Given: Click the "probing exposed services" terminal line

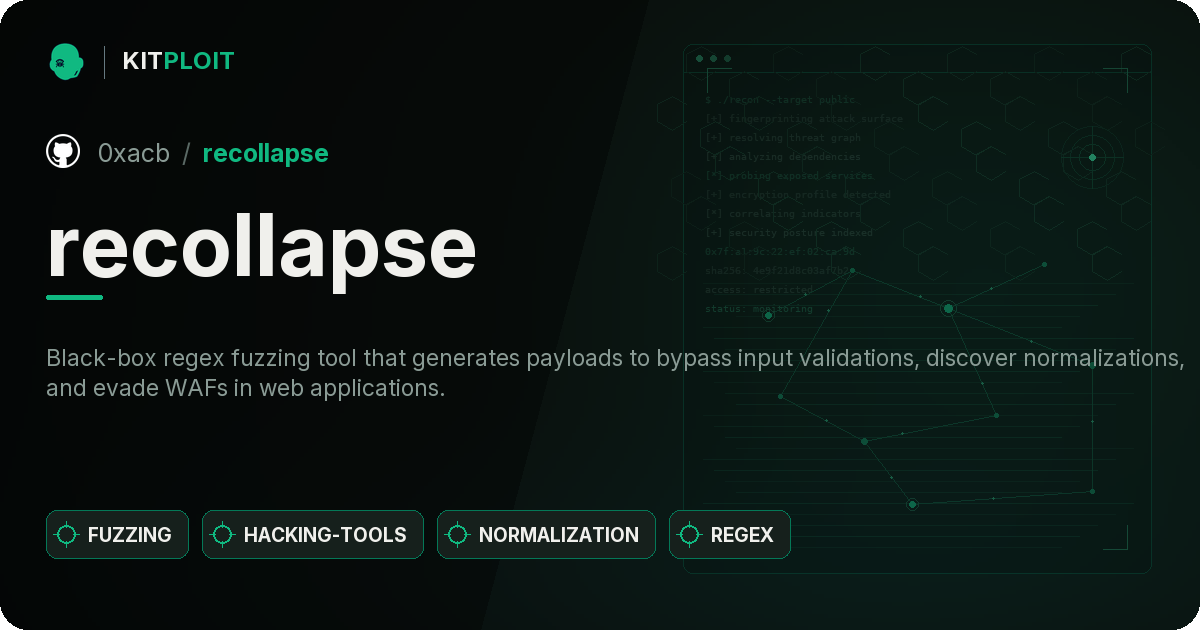Looking at the screenshot, I should [x=789, y=176].
